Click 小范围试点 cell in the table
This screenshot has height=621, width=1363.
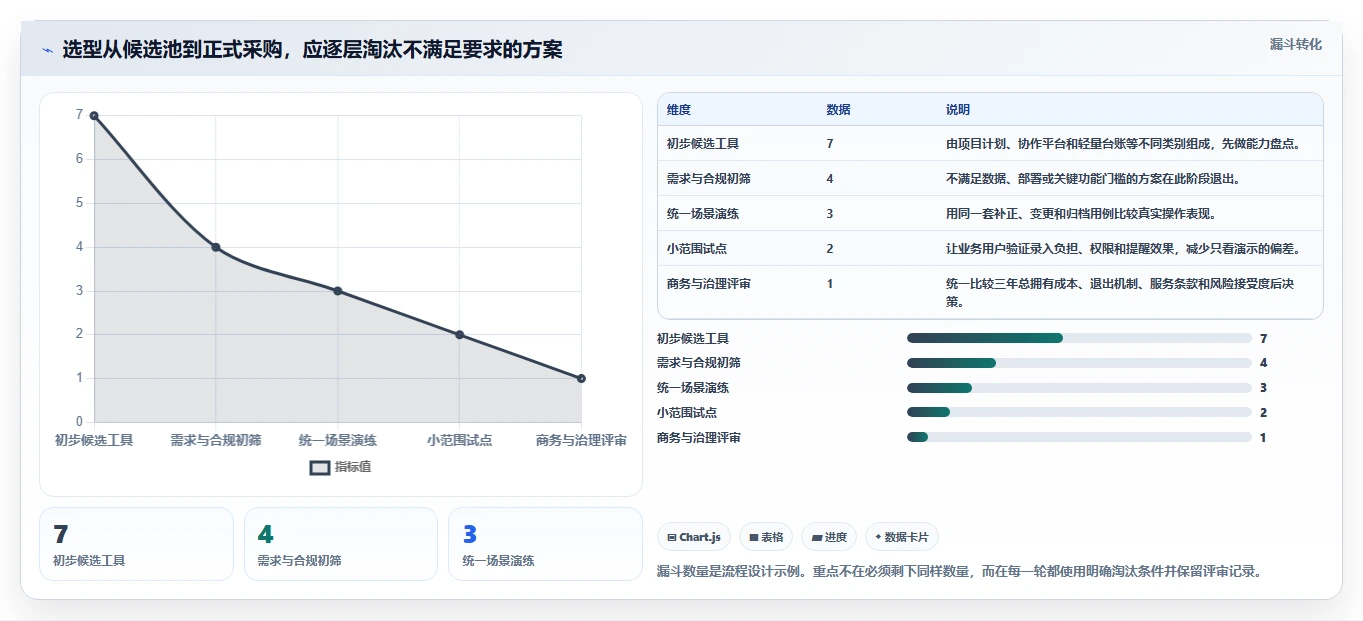point(697,249)
